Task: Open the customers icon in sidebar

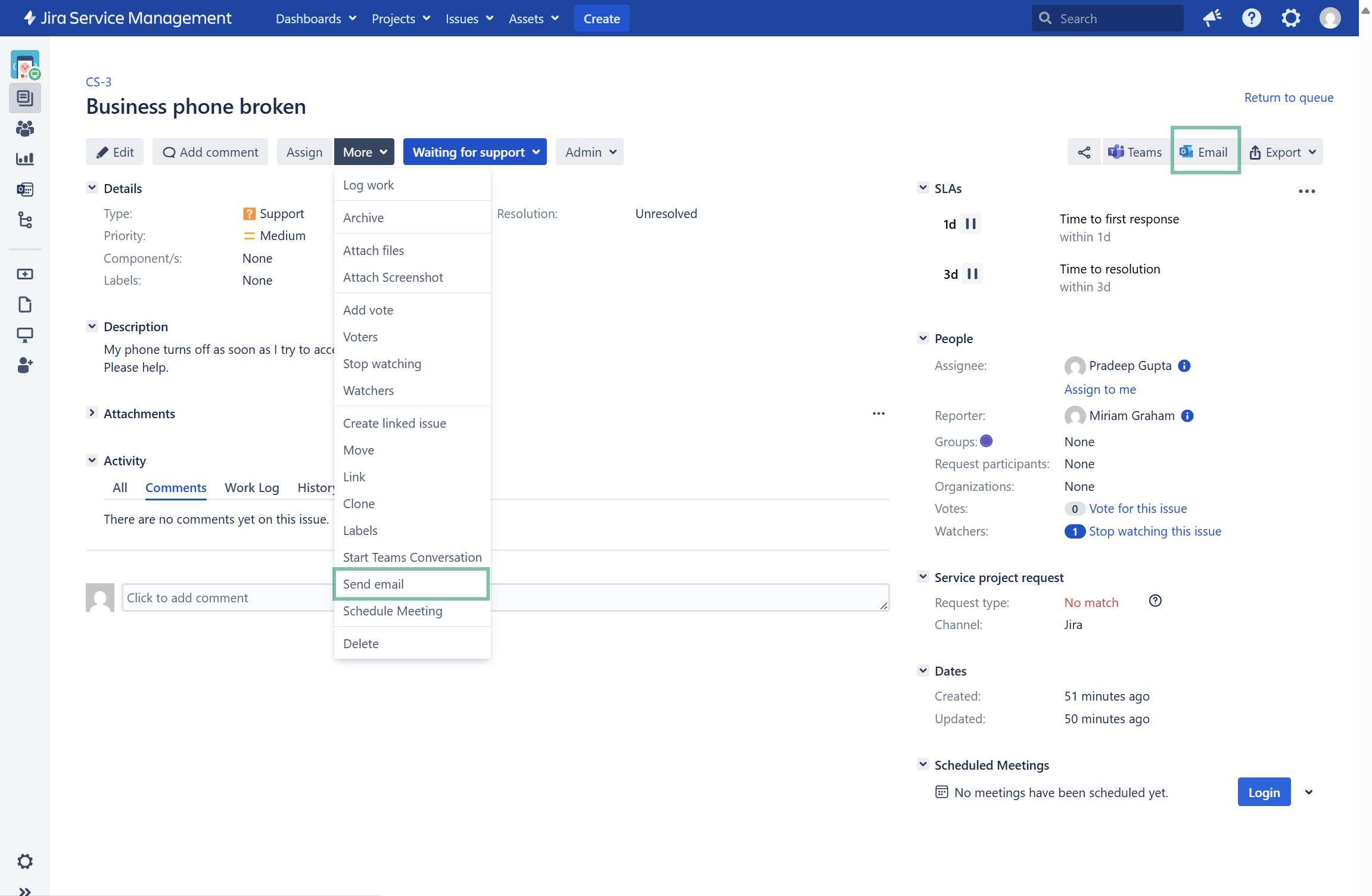Action: (25, 129)
